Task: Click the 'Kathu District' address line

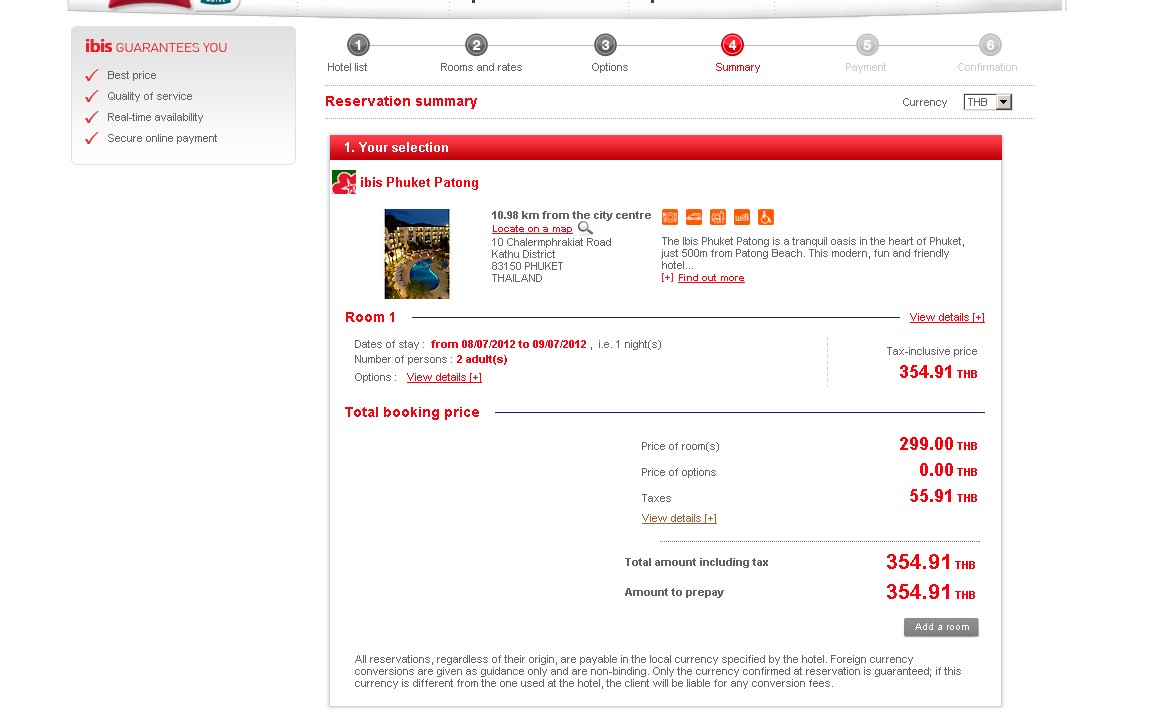Action: [523, 254]
